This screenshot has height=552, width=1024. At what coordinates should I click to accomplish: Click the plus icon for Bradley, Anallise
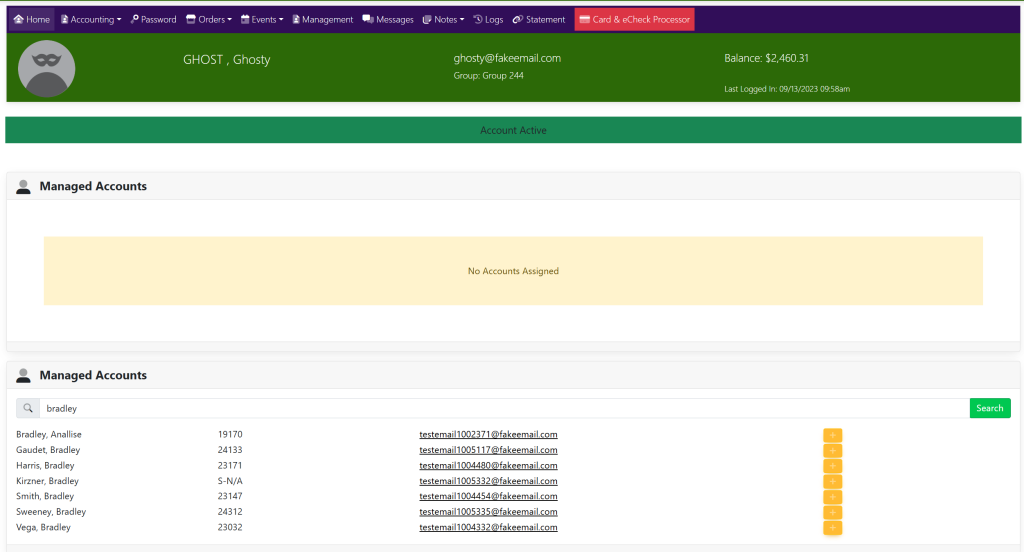pyautogui.click(x=832, y=435)
